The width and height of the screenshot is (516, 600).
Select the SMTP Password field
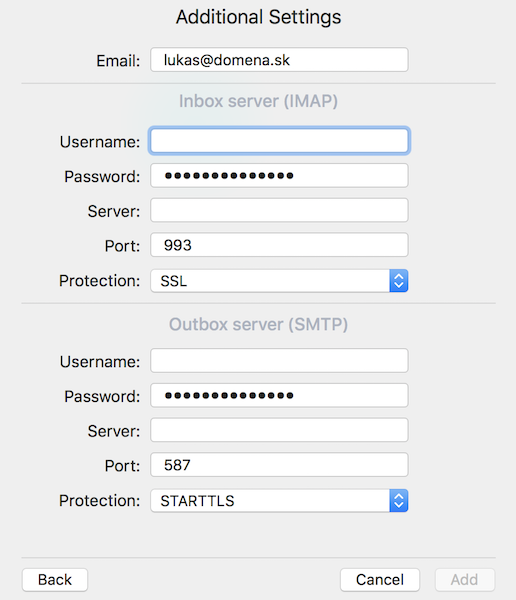tap(279, 395)
